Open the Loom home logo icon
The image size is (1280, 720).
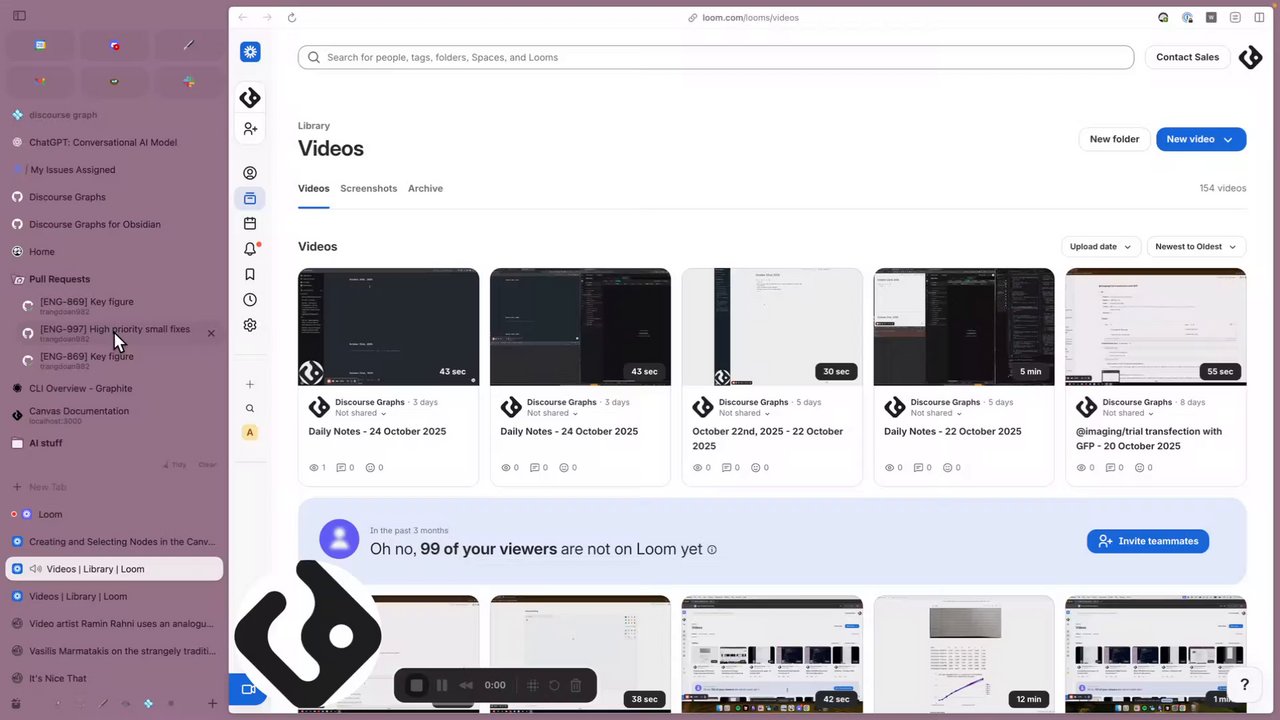(x=250, y=52)
